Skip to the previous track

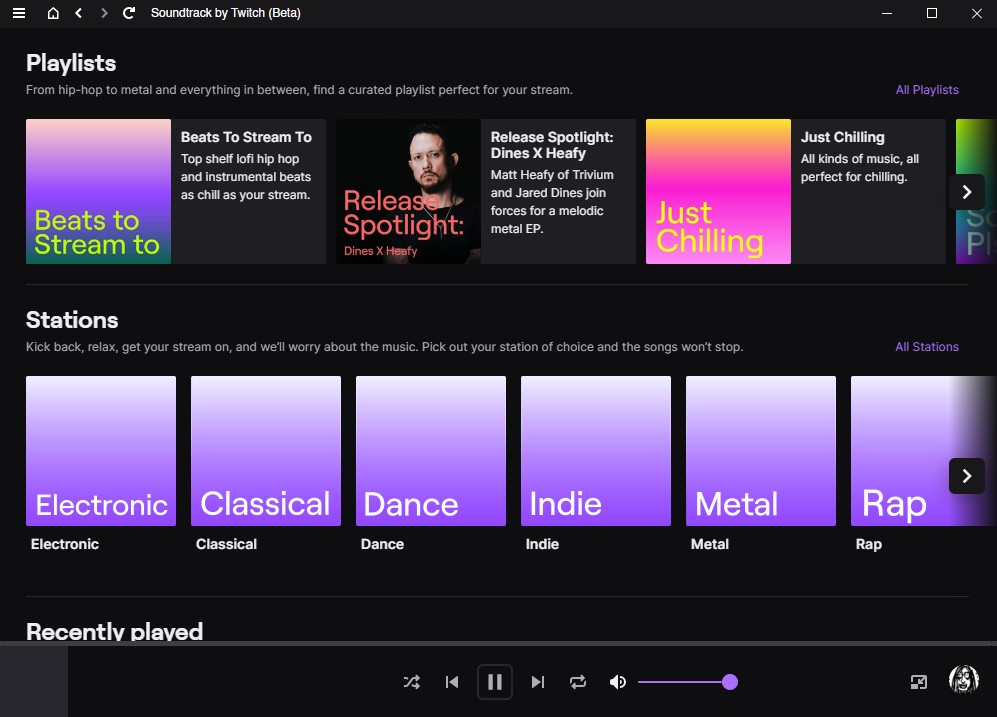pos(452,682)
